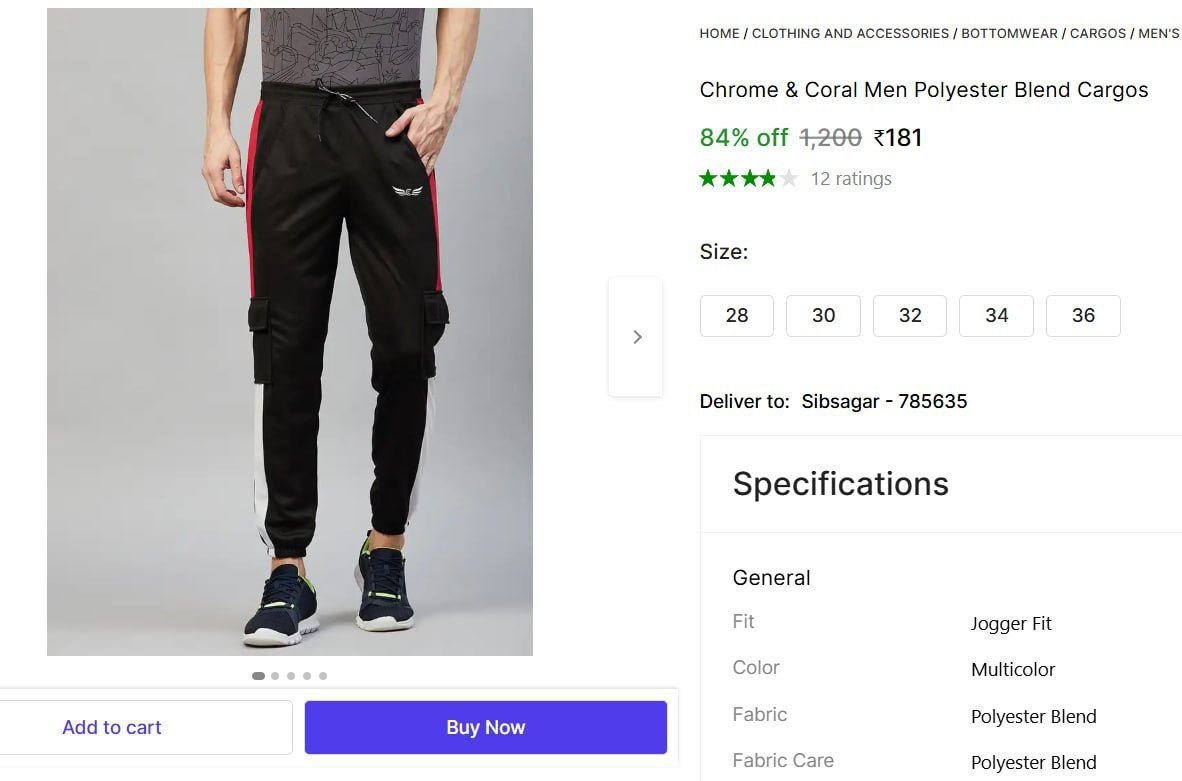This screenshot has width=1182, height=781.
Task: Jump to fourth image dot indicator
Action: [x=307, y=676]
